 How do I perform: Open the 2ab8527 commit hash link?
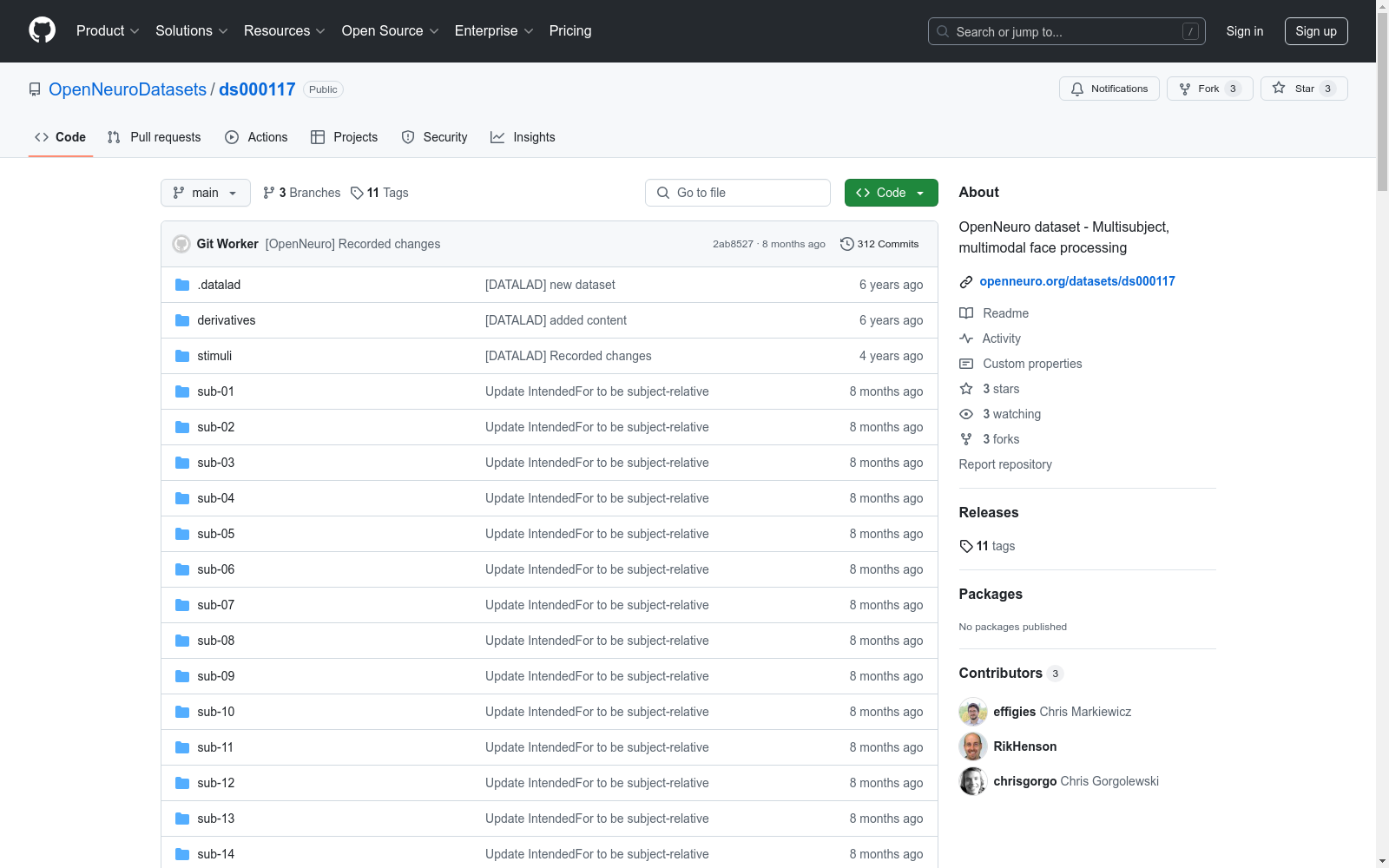click(733, 244)
